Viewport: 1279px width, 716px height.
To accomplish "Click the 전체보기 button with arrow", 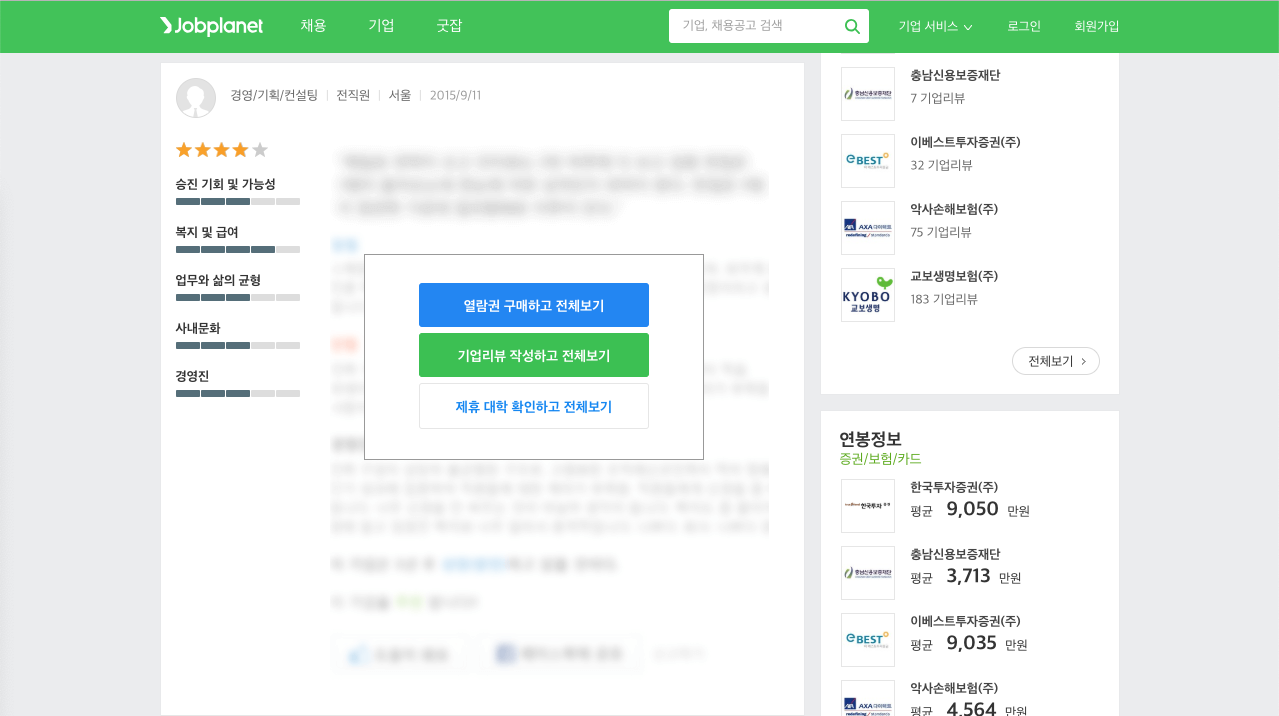I will [x=1056, y=361].
